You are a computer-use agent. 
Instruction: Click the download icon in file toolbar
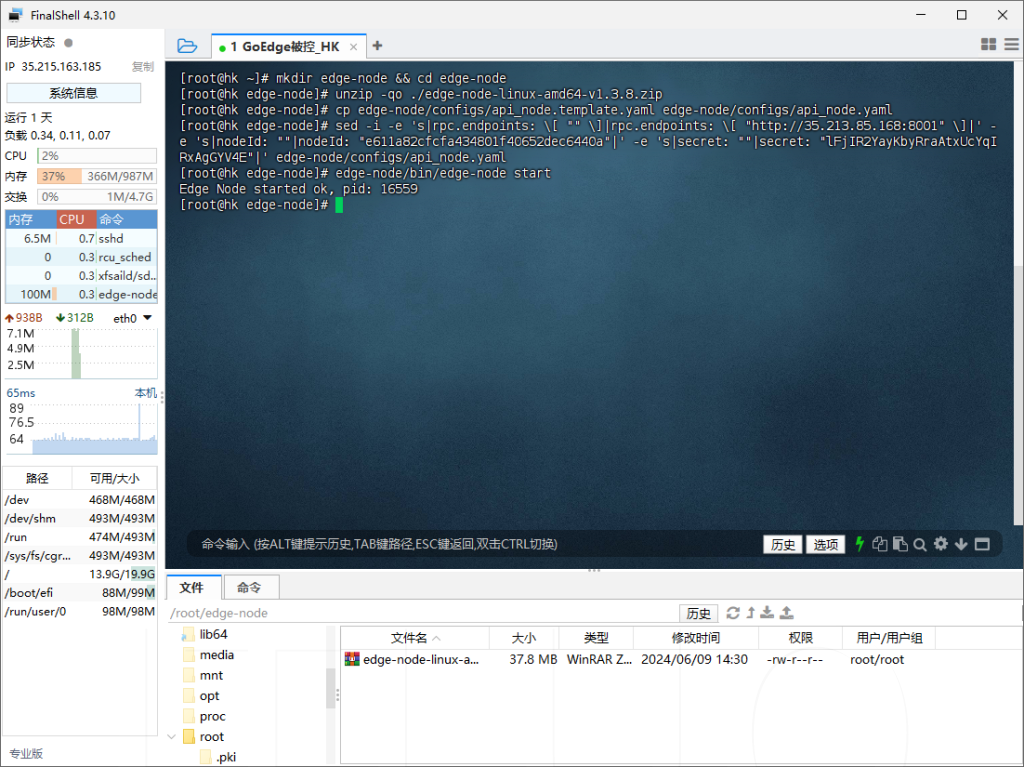[x=768, y=613]
